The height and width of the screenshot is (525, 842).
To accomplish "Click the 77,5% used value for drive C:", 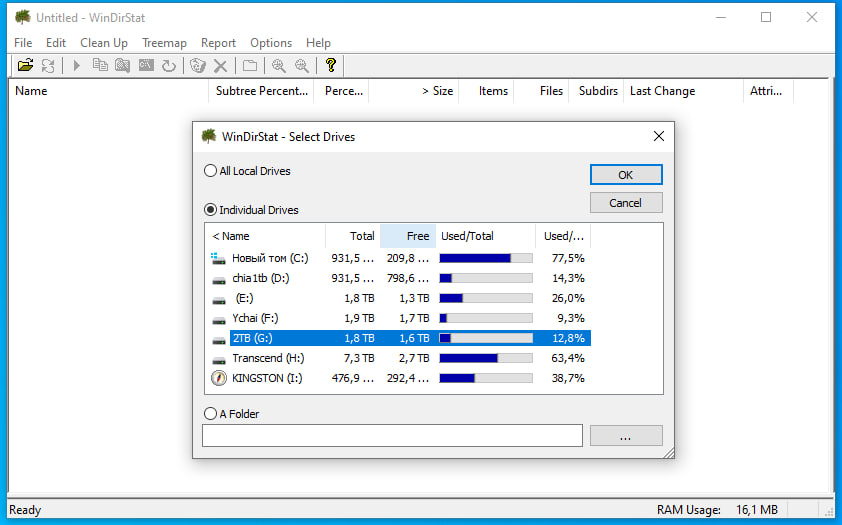I will [x=568, y=258].
